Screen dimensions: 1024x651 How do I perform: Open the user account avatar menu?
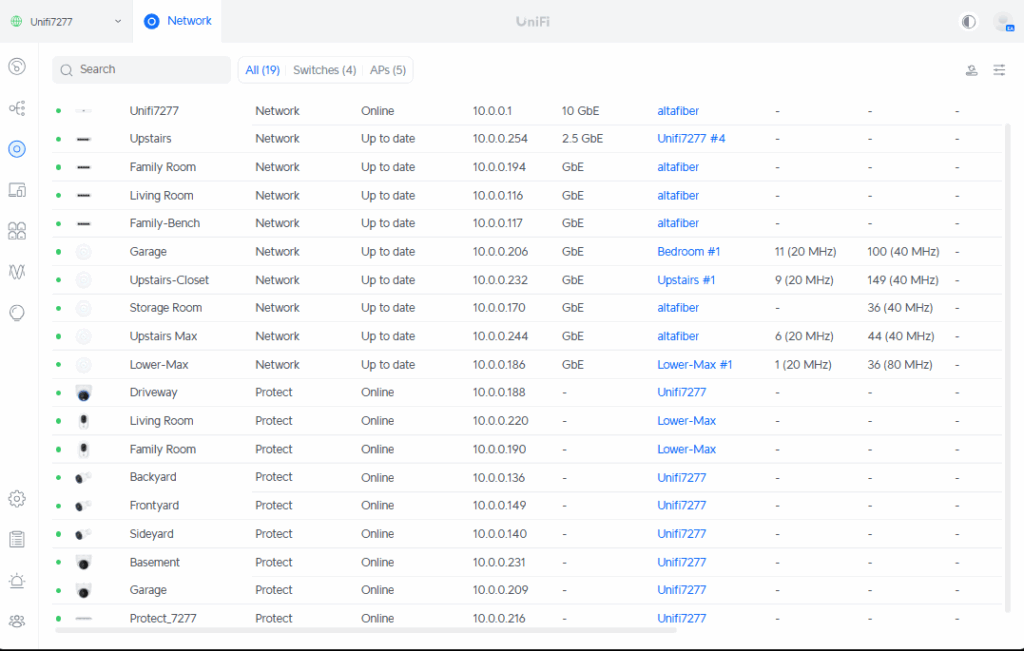(1003, 21)
